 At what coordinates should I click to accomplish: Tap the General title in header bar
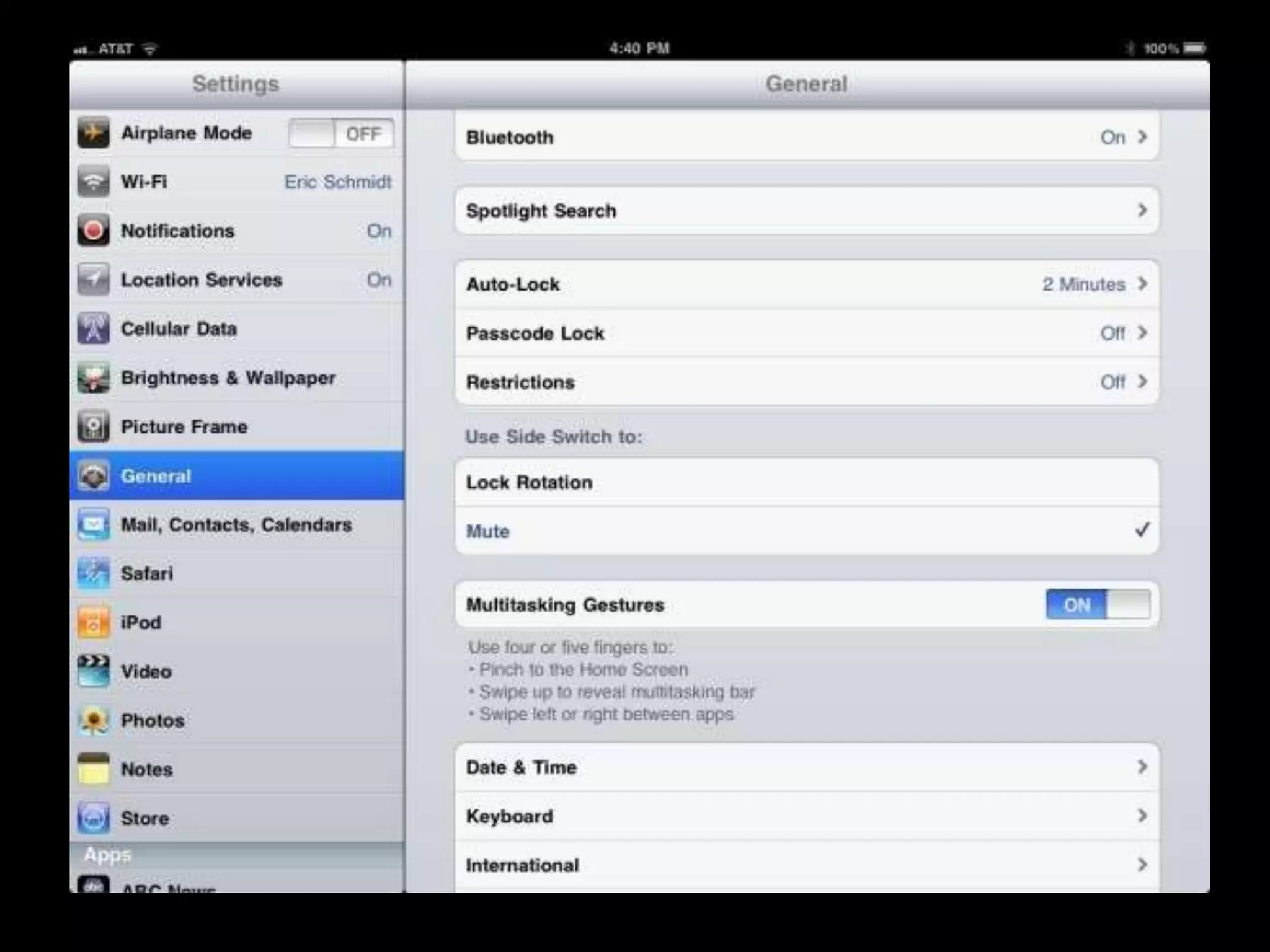(x=806, y=84)
